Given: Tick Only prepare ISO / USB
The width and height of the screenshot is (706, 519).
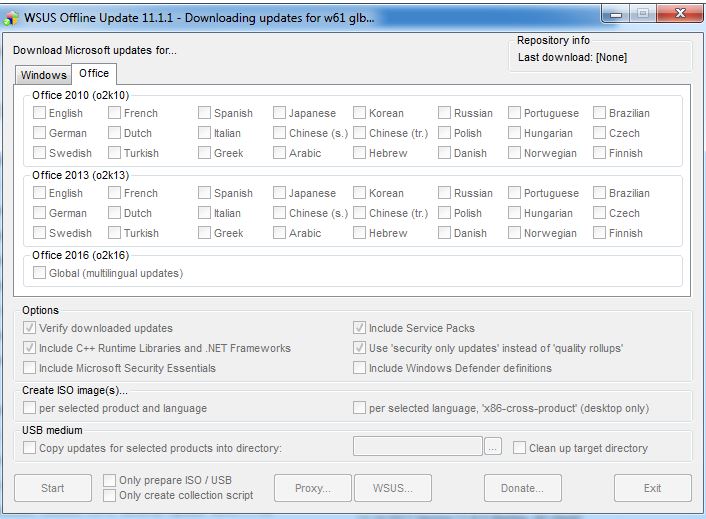Looking at the screenshot, I should pos(109,480).
